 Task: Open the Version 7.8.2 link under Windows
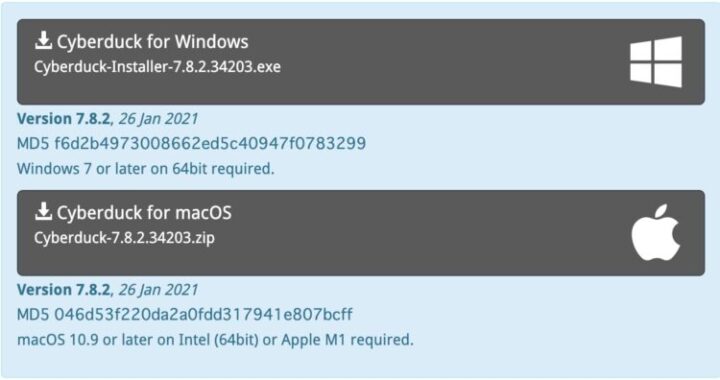pyautogui.click(x=63, y=119)
